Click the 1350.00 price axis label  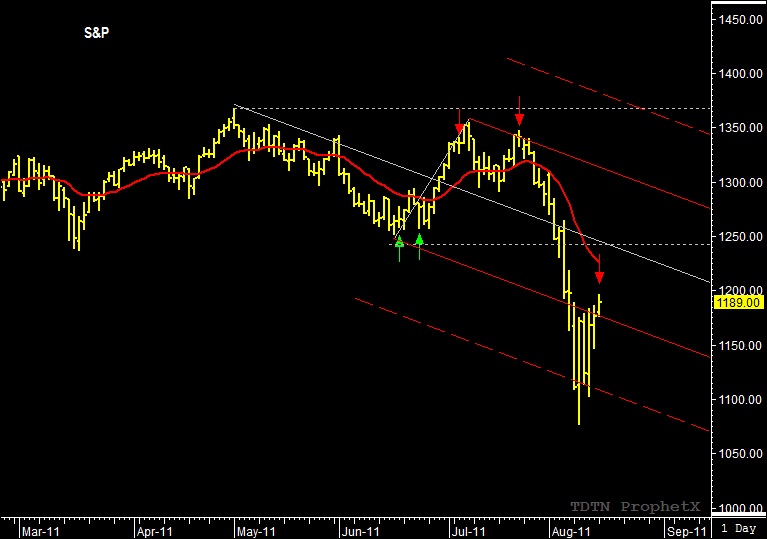(x=740, y=128)
